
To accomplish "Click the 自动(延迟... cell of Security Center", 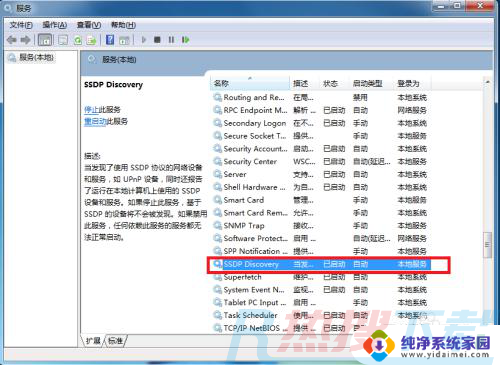I will coord(372,162).
